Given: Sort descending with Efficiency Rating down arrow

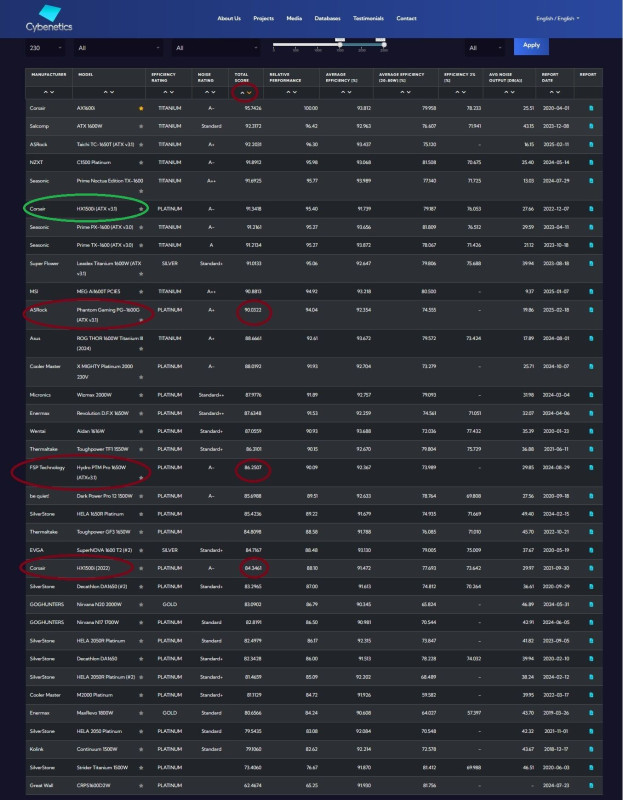Looking at the screenshot, I should tap(172, 92).
